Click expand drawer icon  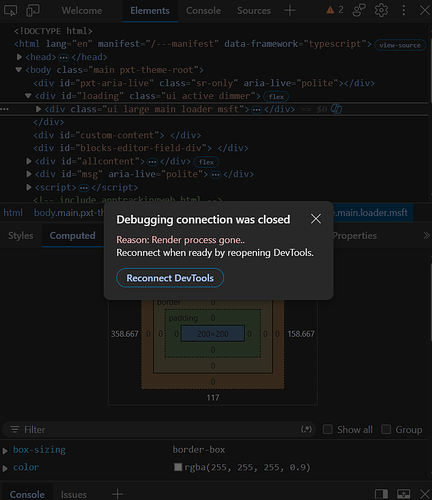click(x=403, y=494)
